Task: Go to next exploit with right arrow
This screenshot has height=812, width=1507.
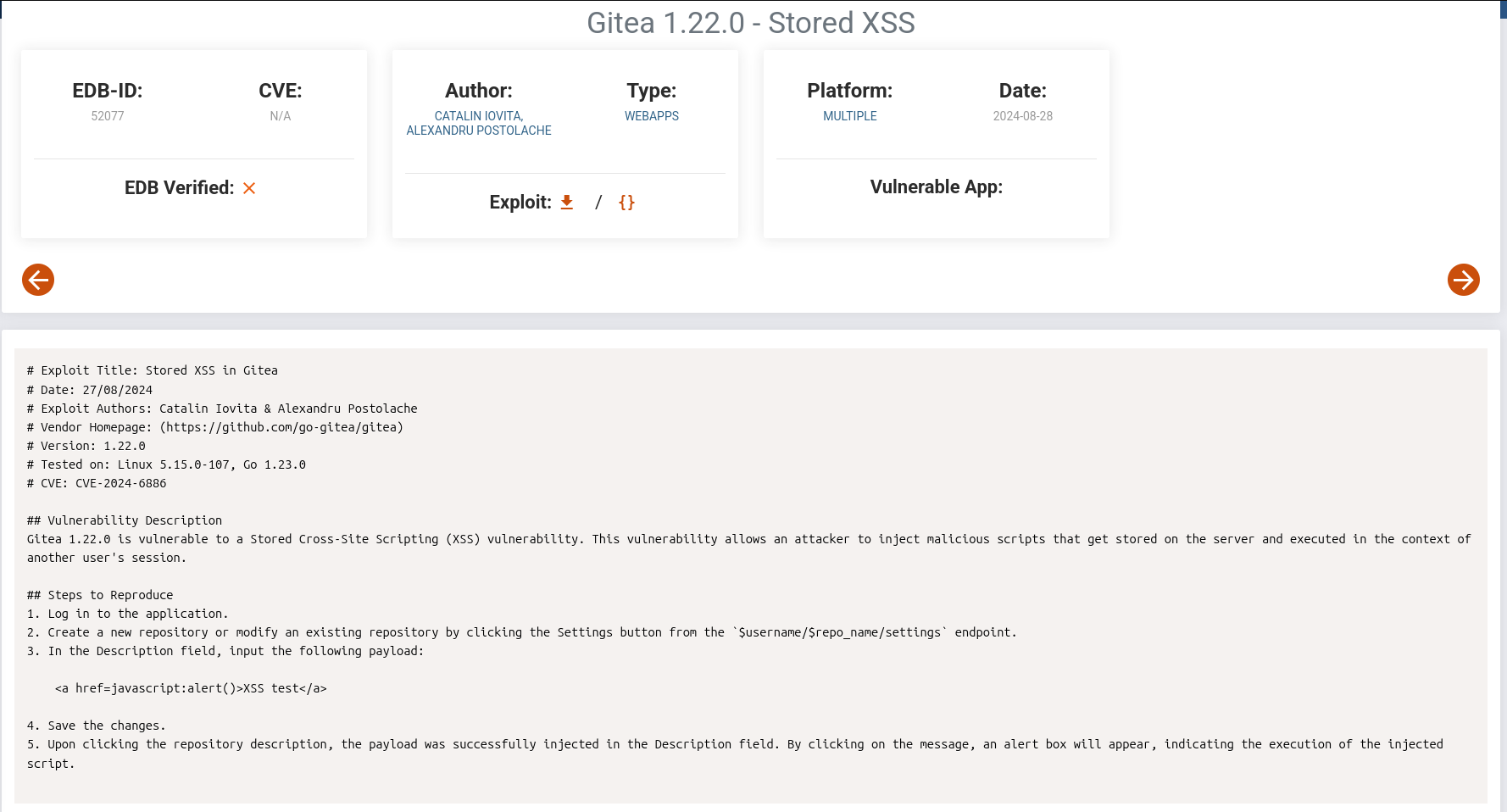Action: (1463, 280)
